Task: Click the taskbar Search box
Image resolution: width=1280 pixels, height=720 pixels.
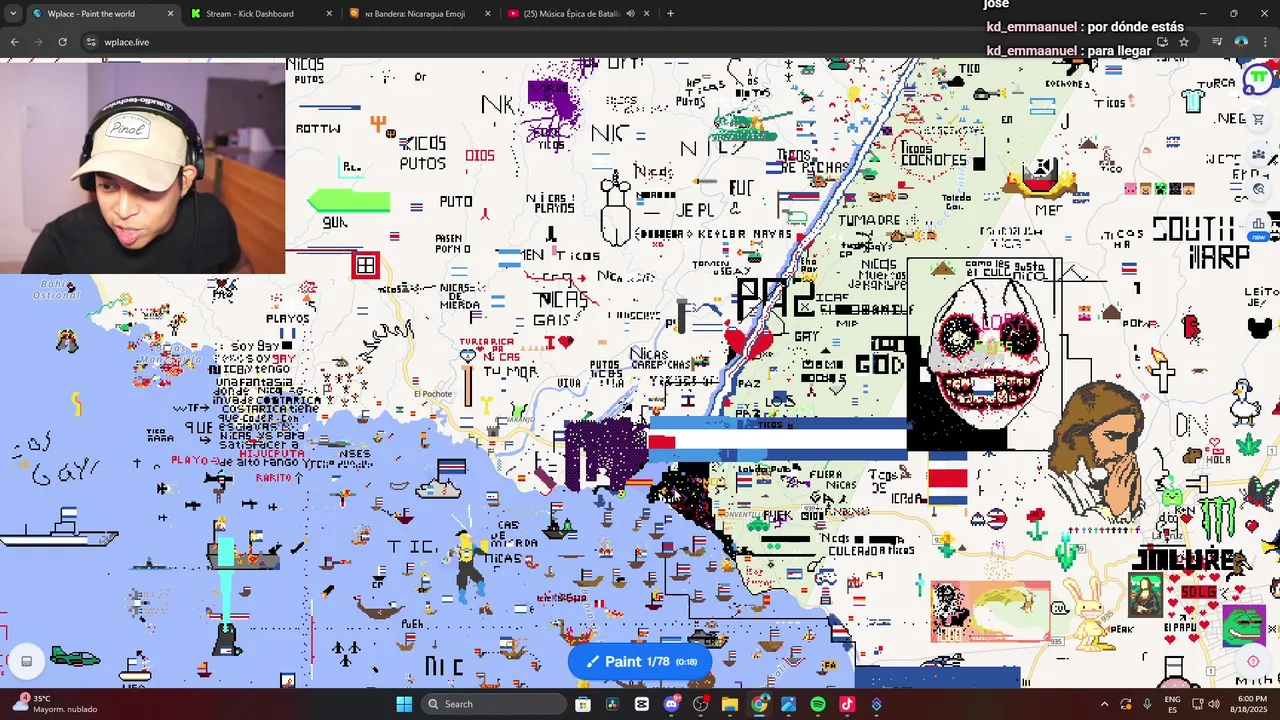Action: click(494, 704)
